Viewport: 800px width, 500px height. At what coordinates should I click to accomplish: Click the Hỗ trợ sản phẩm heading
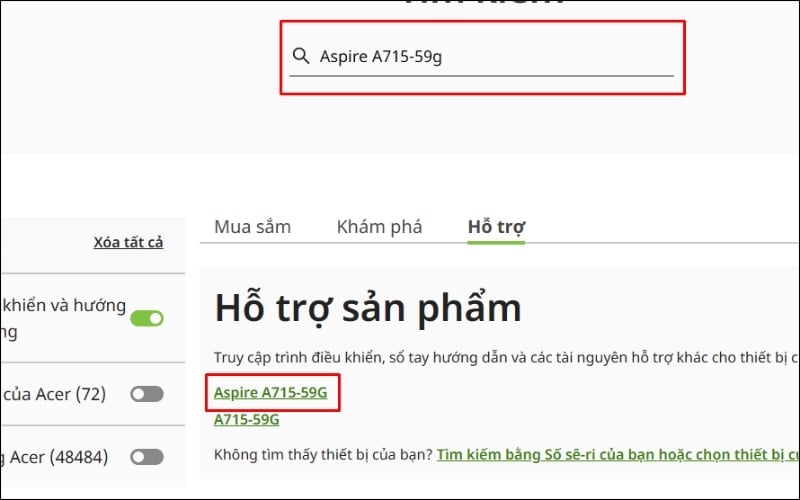[368, 308]
